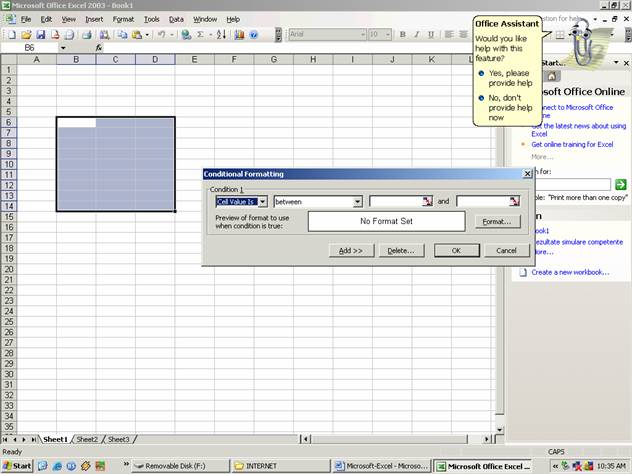Switch to Removable Disk (F:) taskbar window
This screenshot has height=474, width=632.
click(181, 466)
